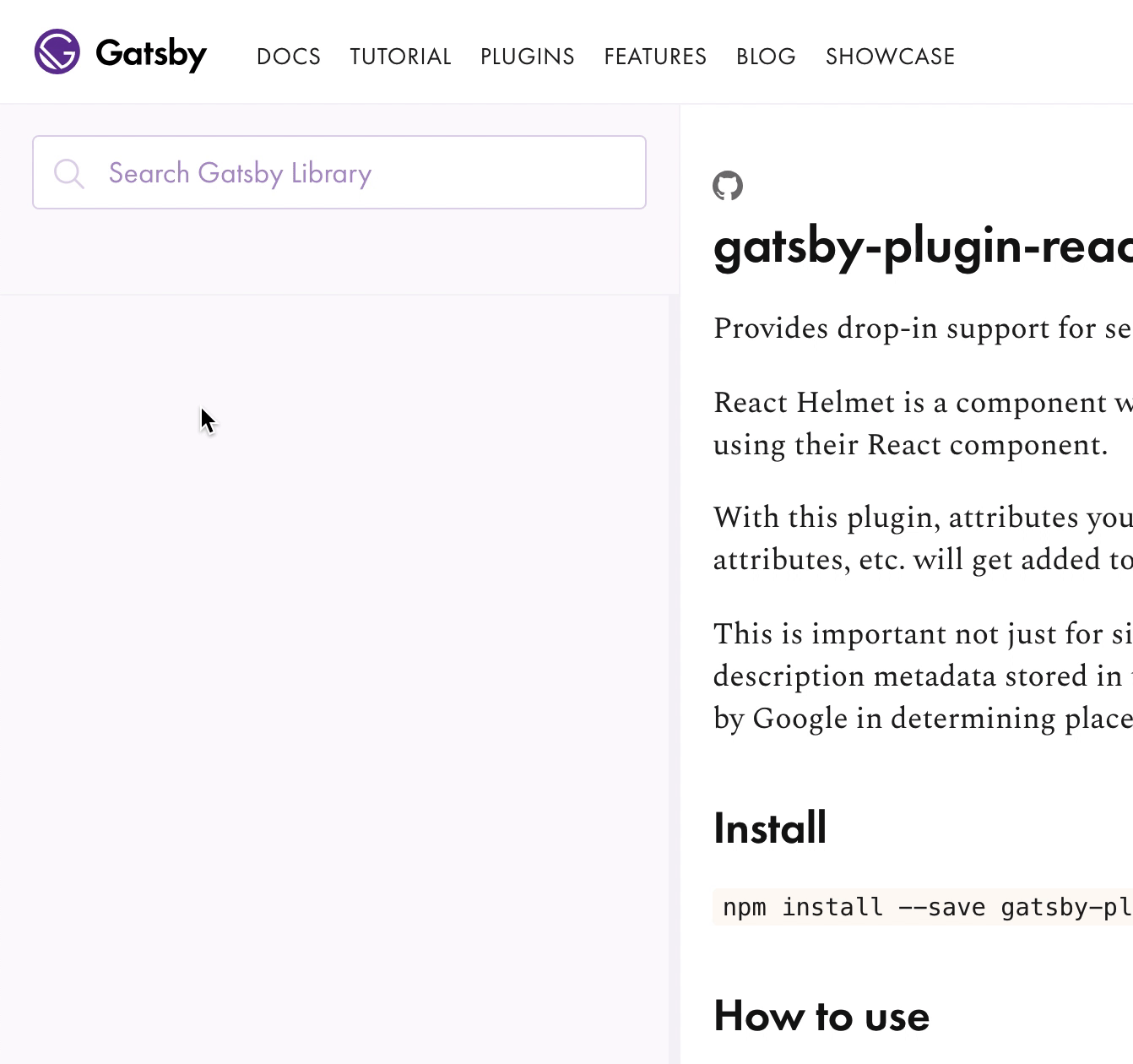The image size is (1133, 1064).
Task: Click the search magnifier icon
Action: tap(70, 172)
